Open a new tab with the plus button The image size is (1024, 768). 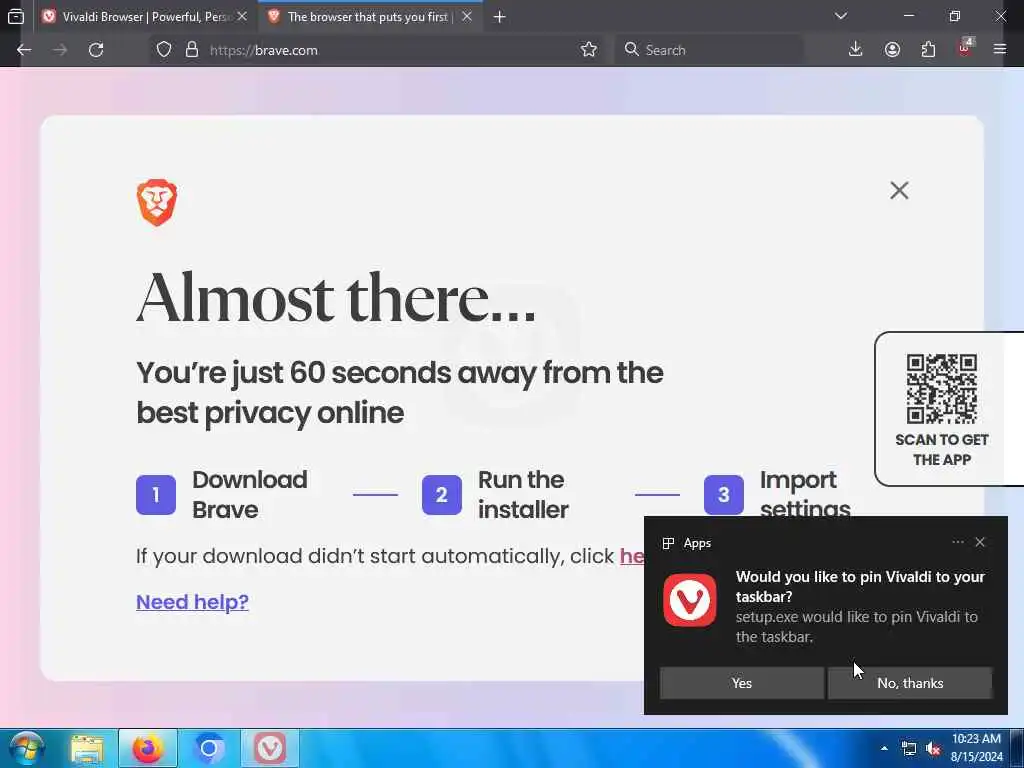(x=500, y=17)
